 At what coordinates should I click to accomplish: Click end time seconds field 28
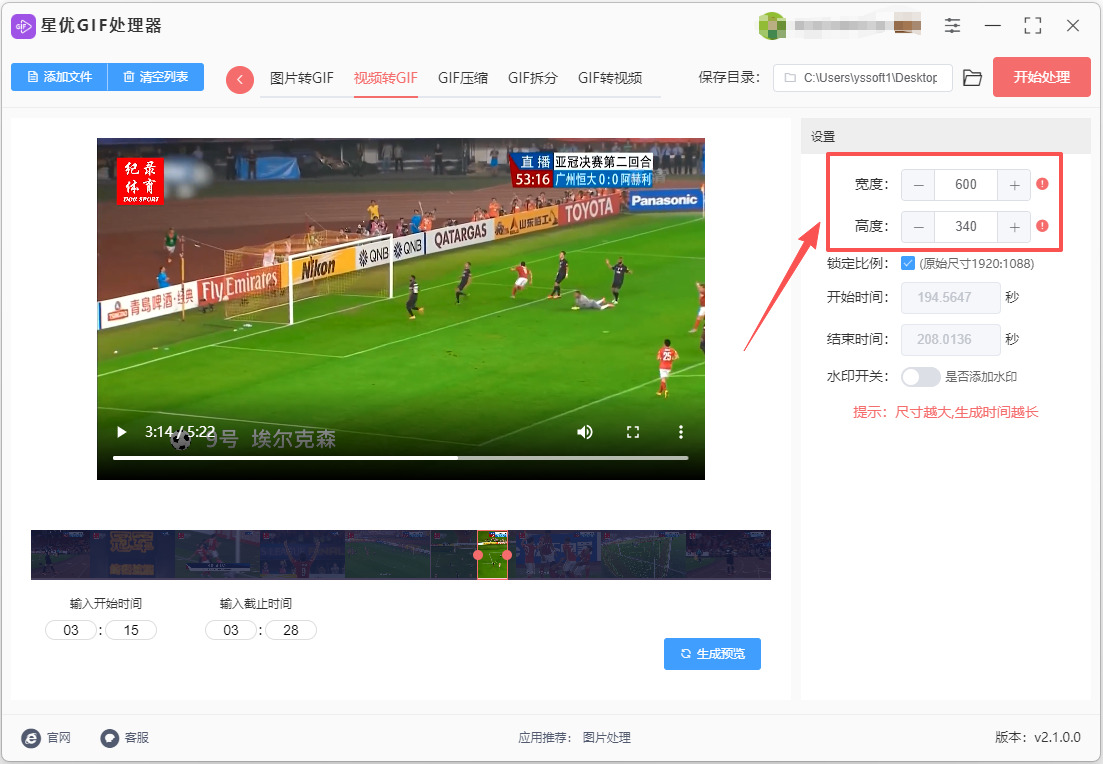tap(291, 630)
